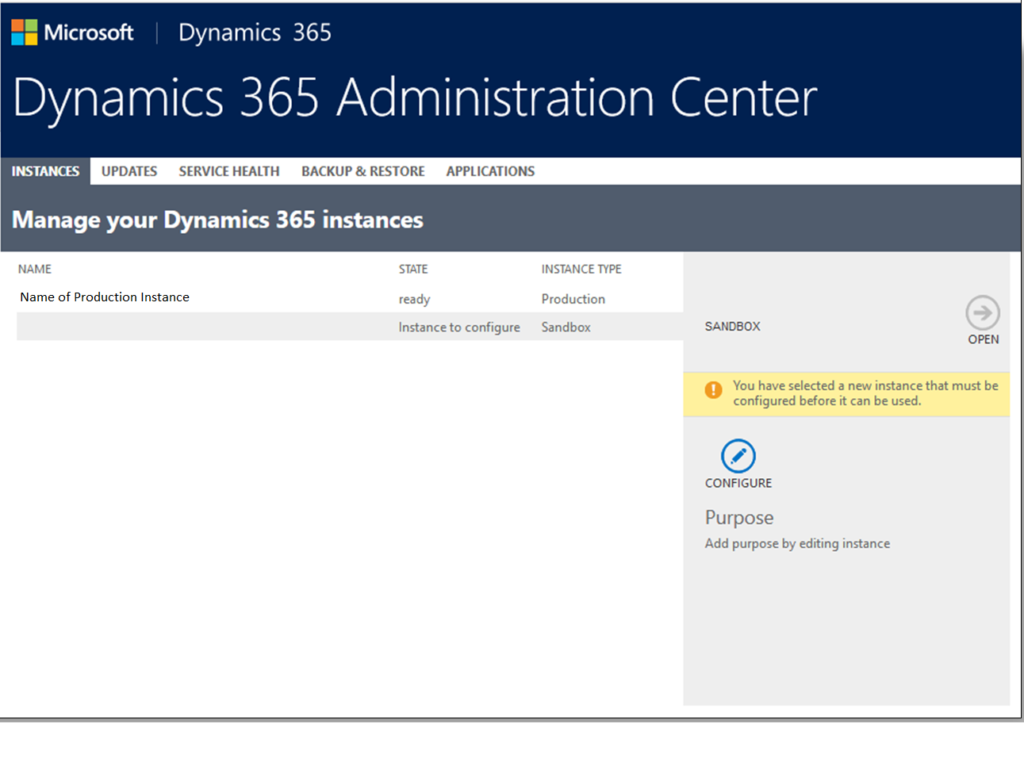Screen dimensions: 1024x762
Task: Click the orange warning exclamation icon
Action: (x=713, y=390)
